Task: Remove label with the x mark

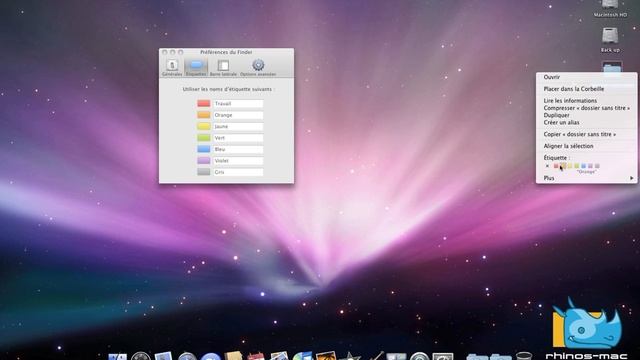Action: 547,166
